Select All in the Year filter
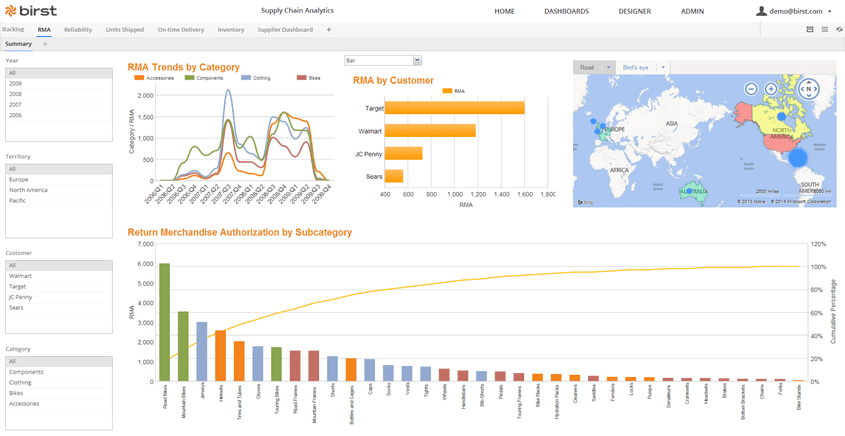 pos(59,73)
